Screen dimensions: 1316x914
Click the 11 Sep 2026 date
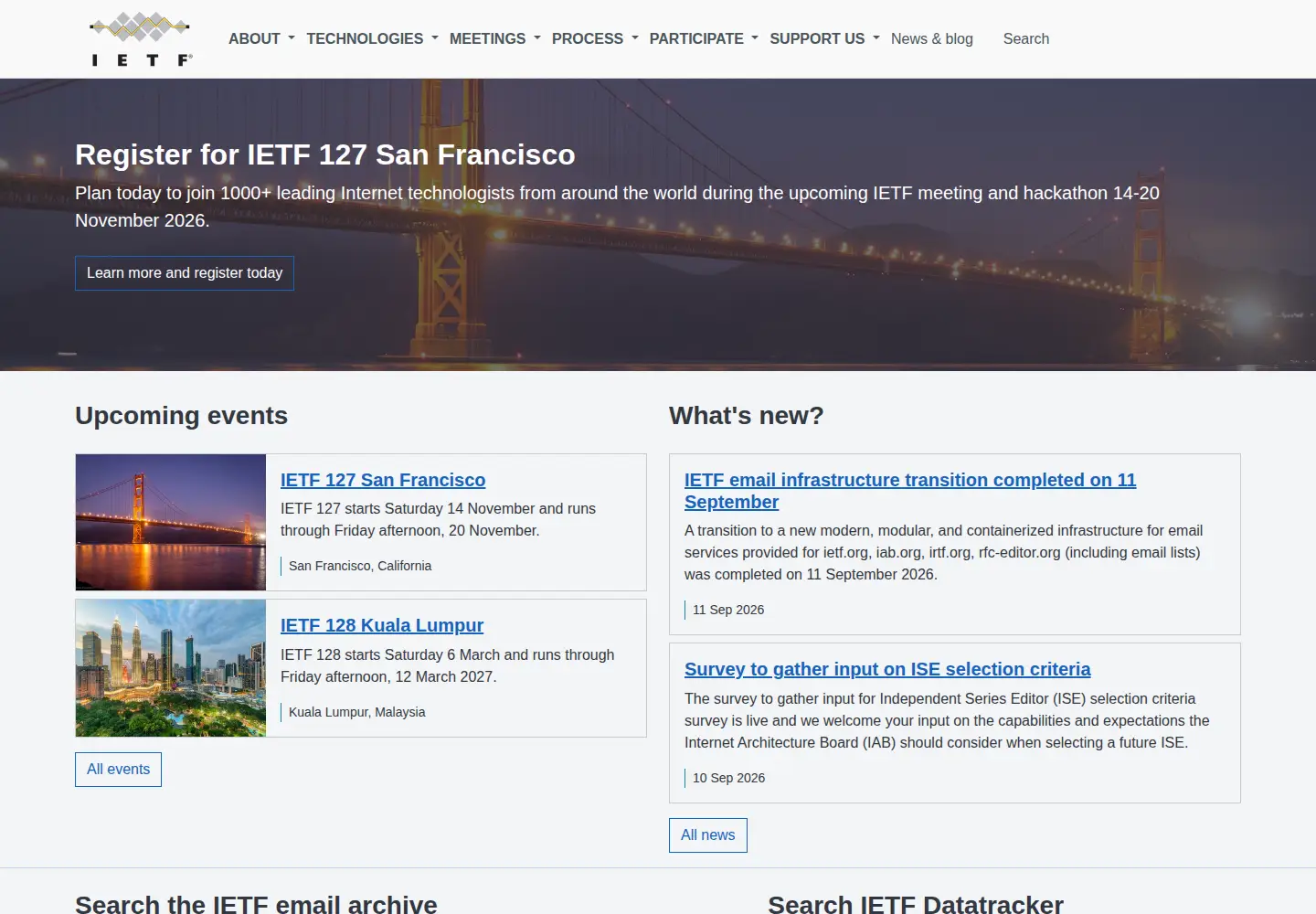pos(728,610)
